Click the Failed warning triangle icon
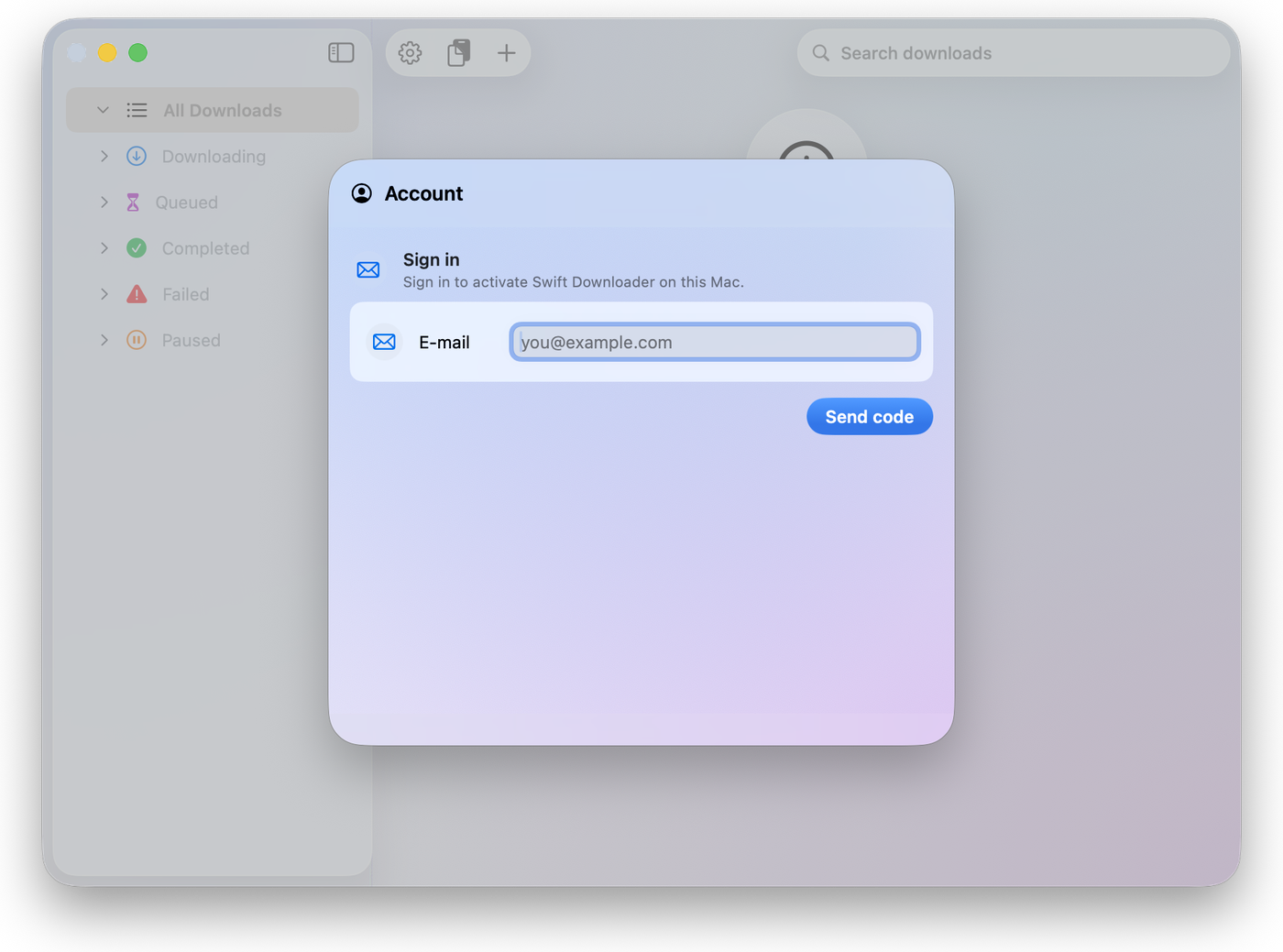 point(137,294)
